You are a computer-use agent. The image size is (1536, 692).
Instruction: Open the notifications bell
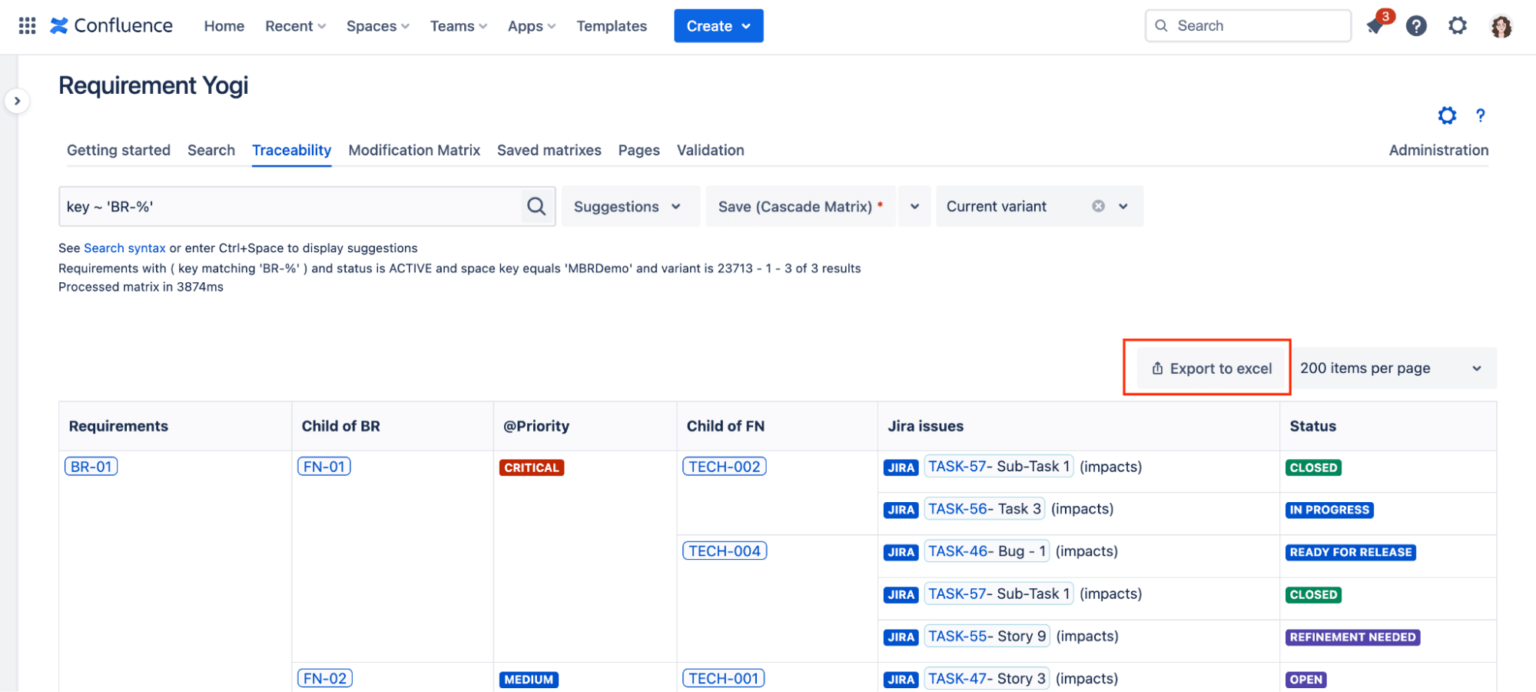[1374, 25]
